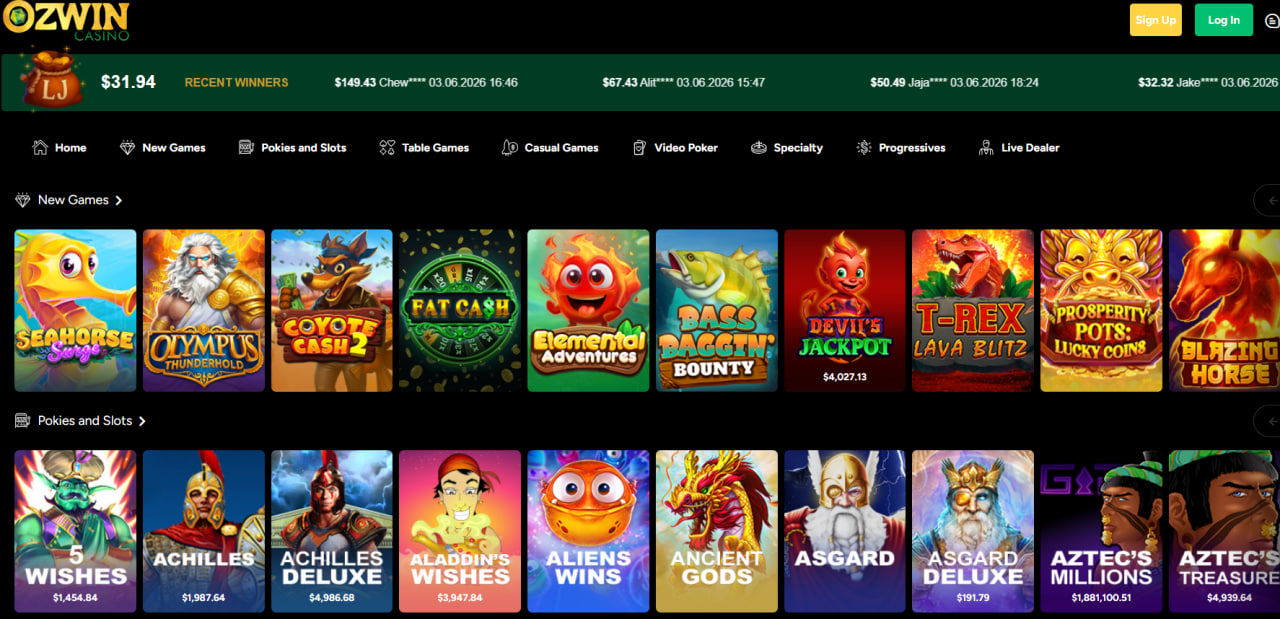Play the Achilles slot with $1,987.64 jackpot
The height and width of the screenshot is (619, 1280).
tap(204, 531)
